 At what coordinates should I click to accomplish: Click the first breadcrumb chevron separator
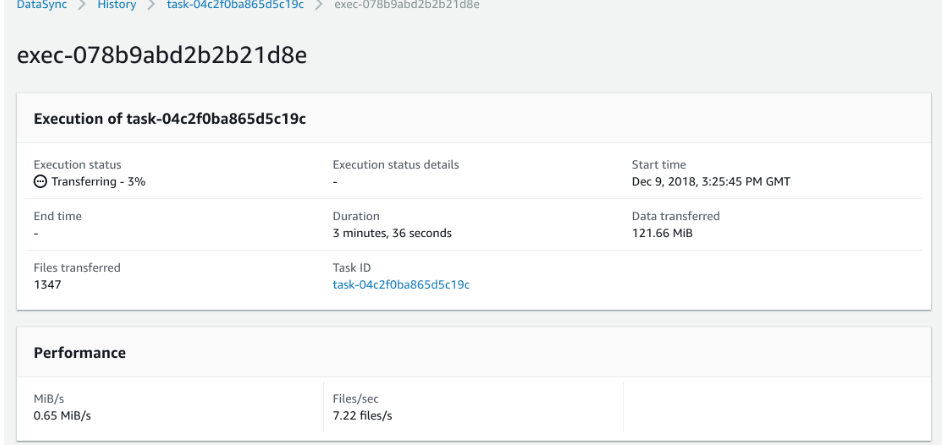82,5
